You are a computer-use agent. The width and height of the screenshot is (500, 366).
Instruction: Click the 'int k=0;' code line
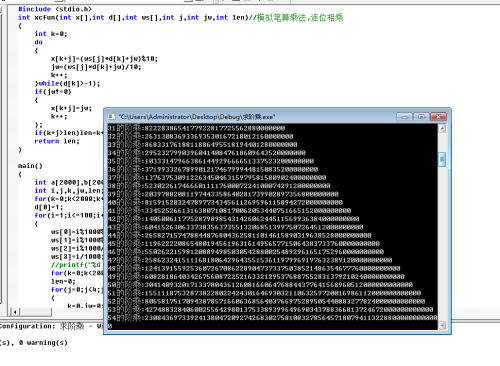51,34
